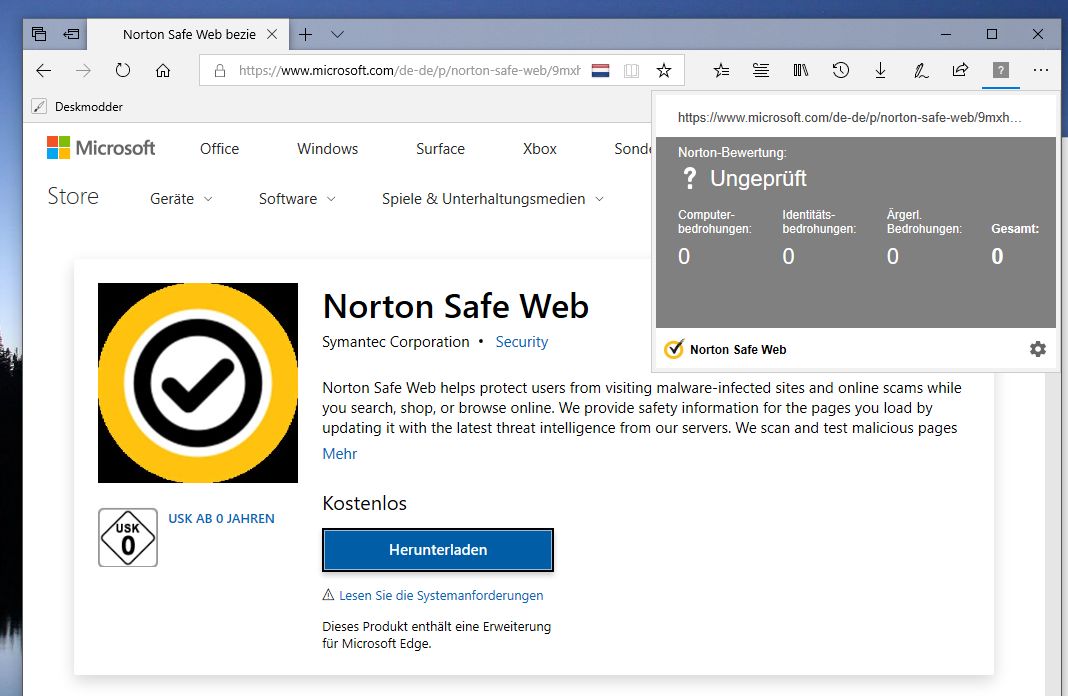Open the Edge history icon

tap(841, 70)
